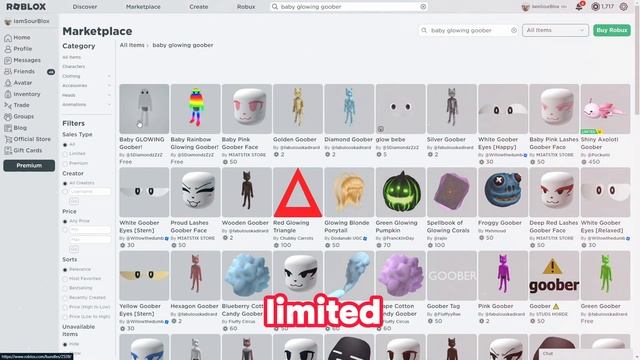The height and width of the screenshot is (360, 640).
Task: Open the Diamond Goober thumbnail
Action: (349, 109)
